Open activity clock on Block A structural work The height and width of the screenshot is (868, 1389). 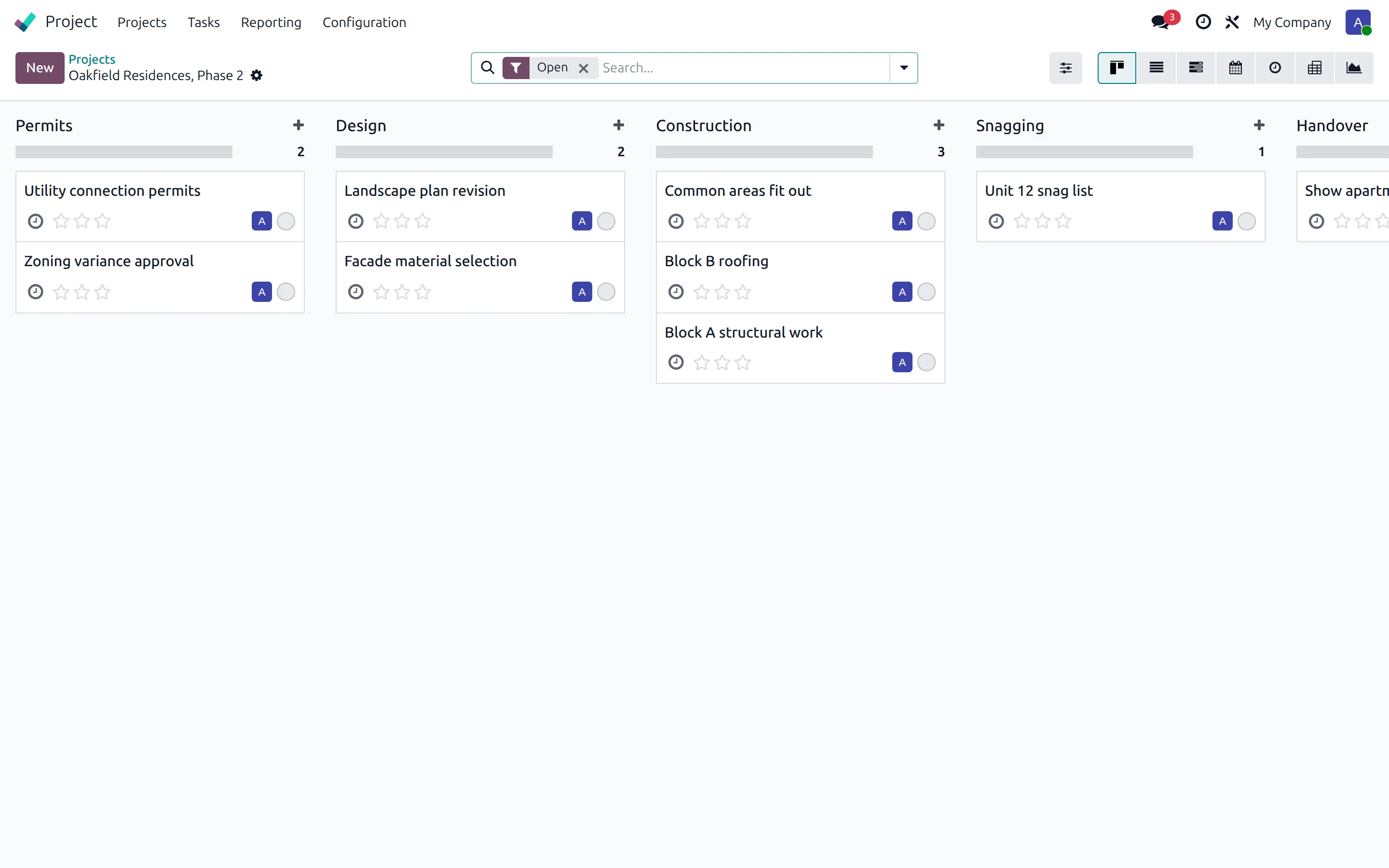676,362
